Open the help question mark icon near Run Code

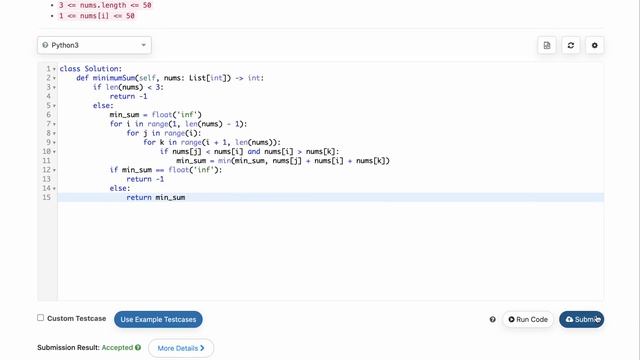coord(493,320)
